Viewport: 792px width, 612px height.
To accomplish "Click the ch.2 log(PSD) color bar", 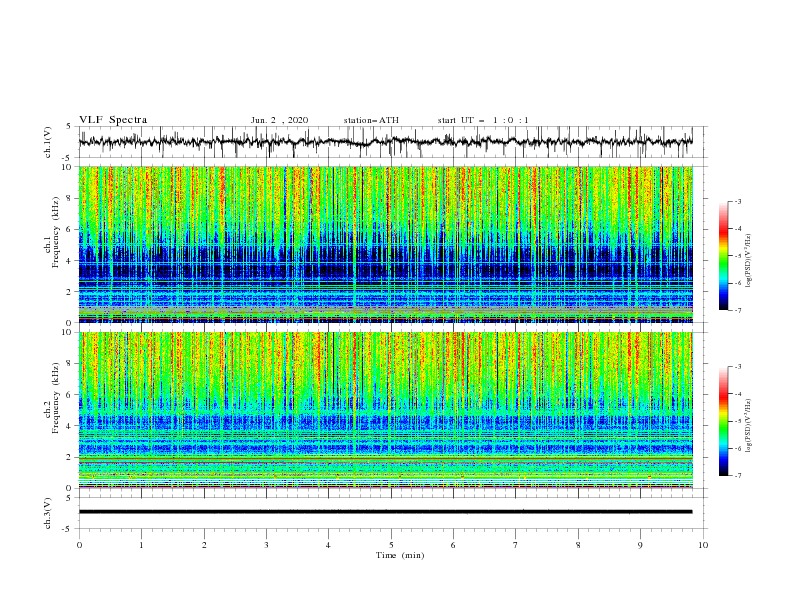I will point(723,421).
